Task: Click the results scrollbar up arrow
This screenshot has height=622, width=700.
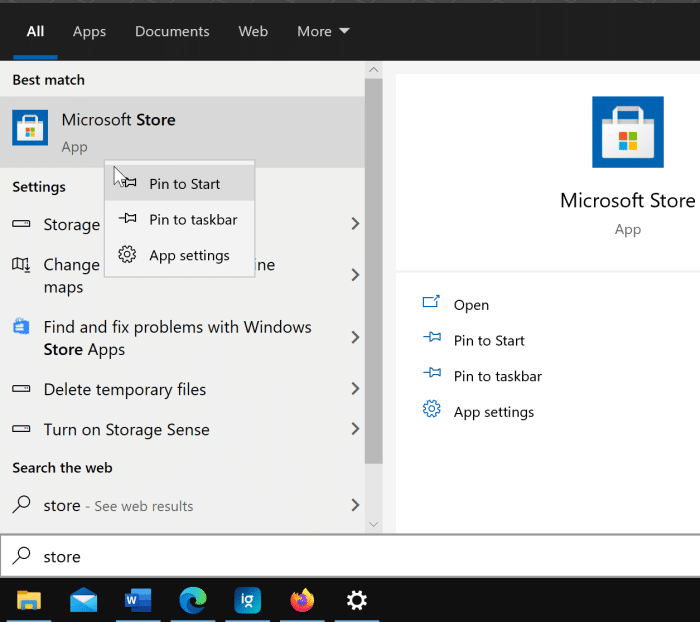Action: [374, 70]
